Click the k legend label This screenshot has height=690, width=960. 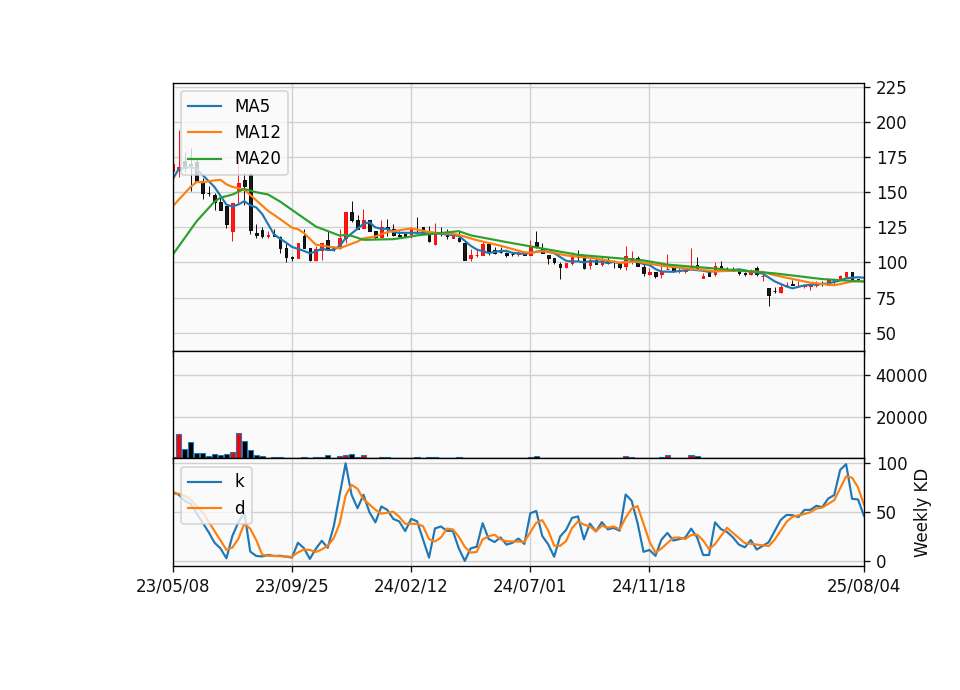pos(239,481)
